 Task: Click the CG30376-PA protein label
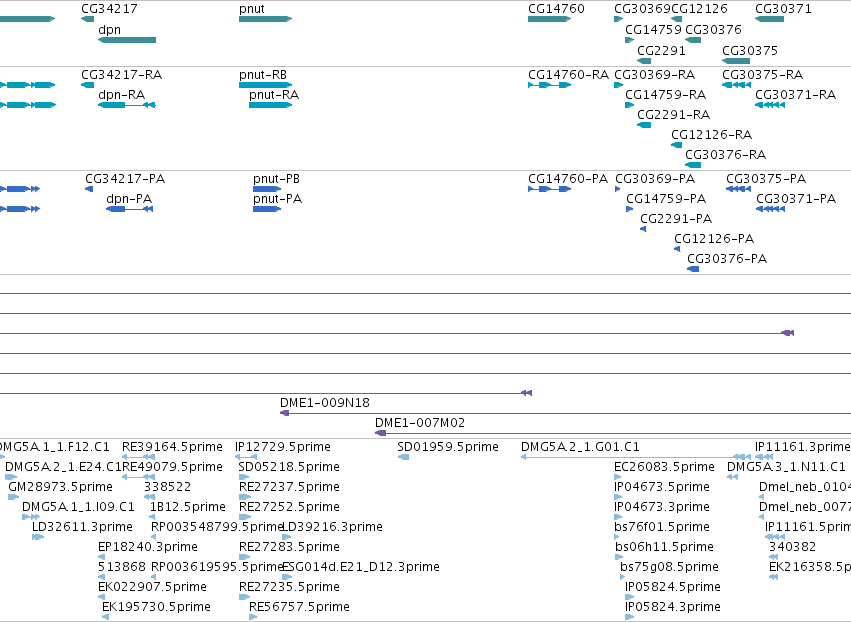click(727, 259)
